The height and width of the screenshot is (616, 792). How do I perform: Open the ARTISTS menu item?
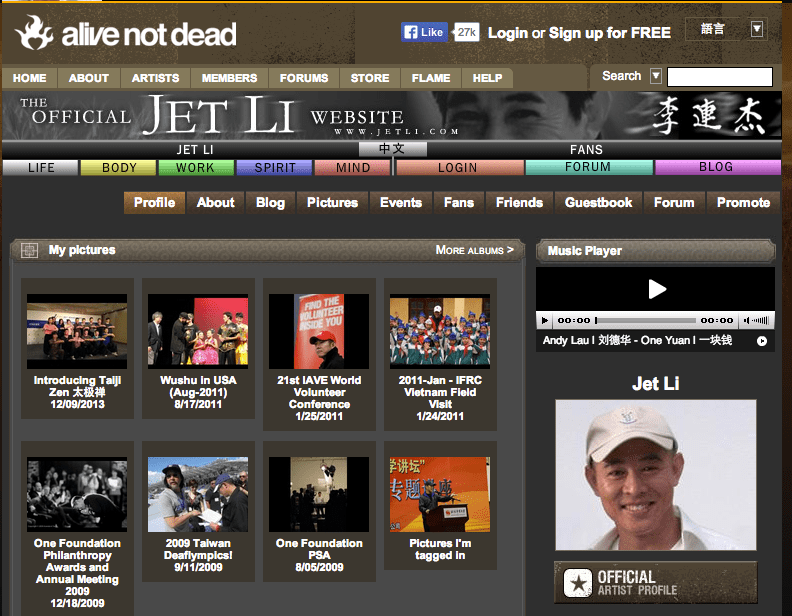(x=156, y=78)
